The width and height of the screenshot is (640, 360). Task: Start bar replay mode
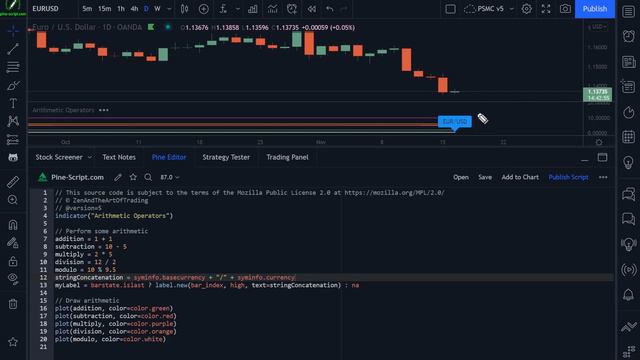click(311, 9)
